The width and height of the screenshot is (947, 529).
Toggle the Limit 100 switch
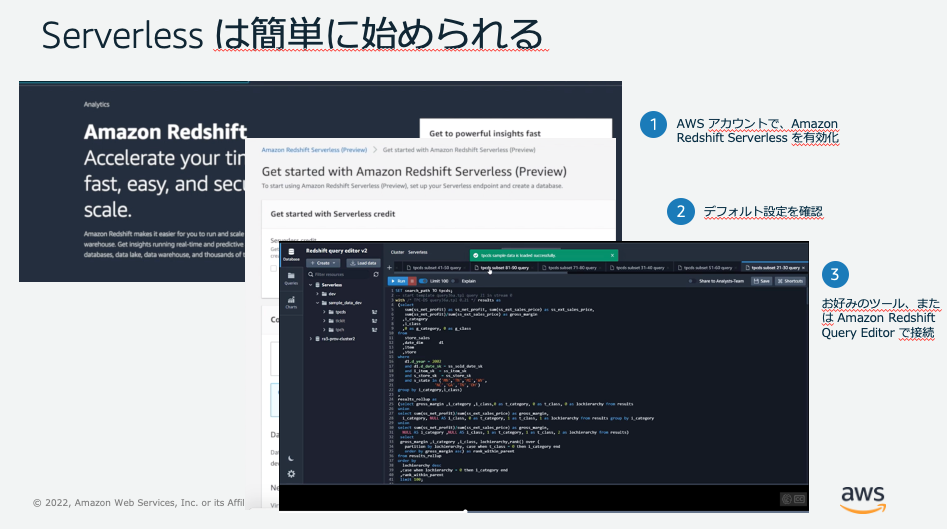[423, 281]
